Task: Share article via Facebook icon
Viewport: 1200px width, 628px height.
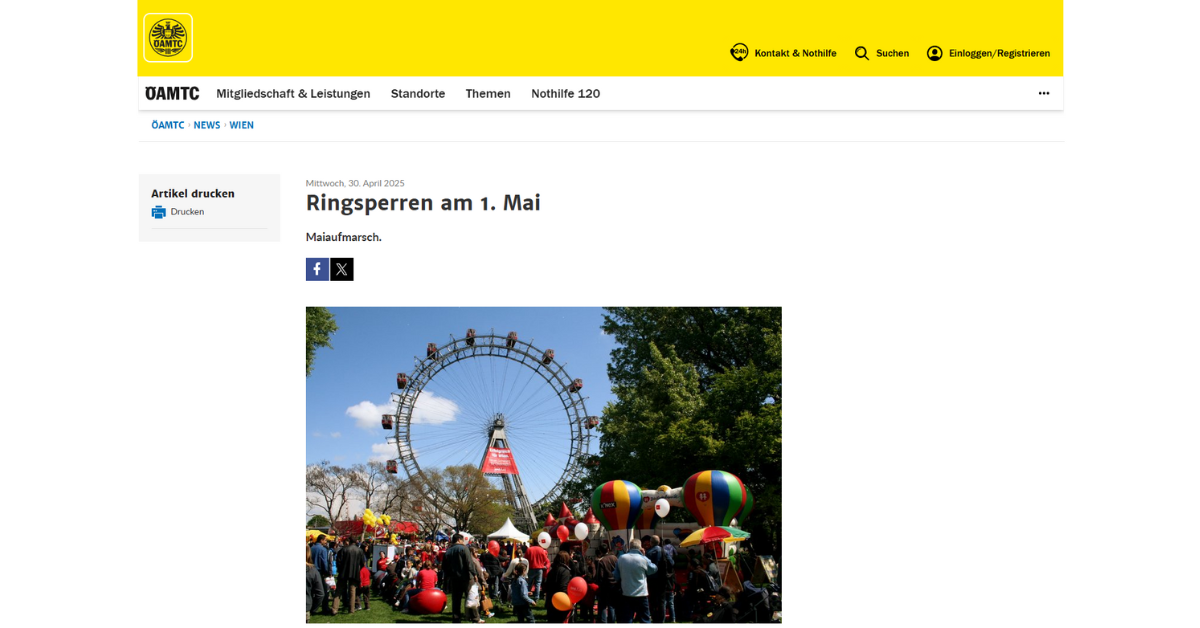Action: pyautogui.click(x=317, y=269)
